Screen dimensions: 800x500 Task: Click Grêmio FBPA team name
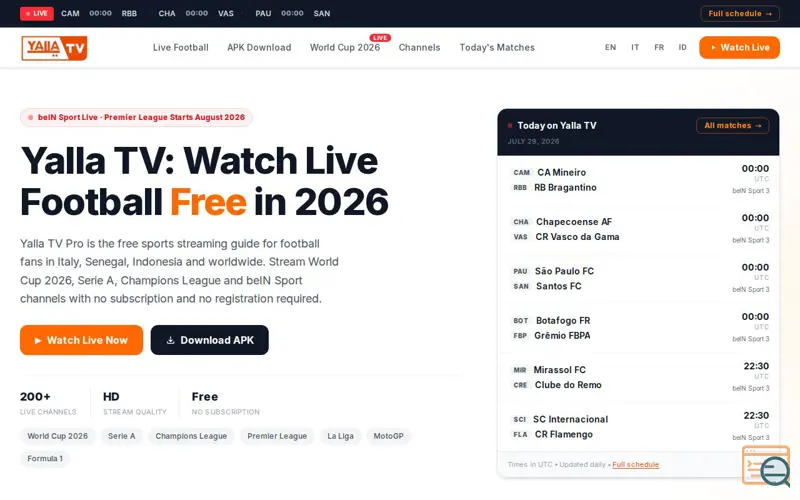pos(562,336)
